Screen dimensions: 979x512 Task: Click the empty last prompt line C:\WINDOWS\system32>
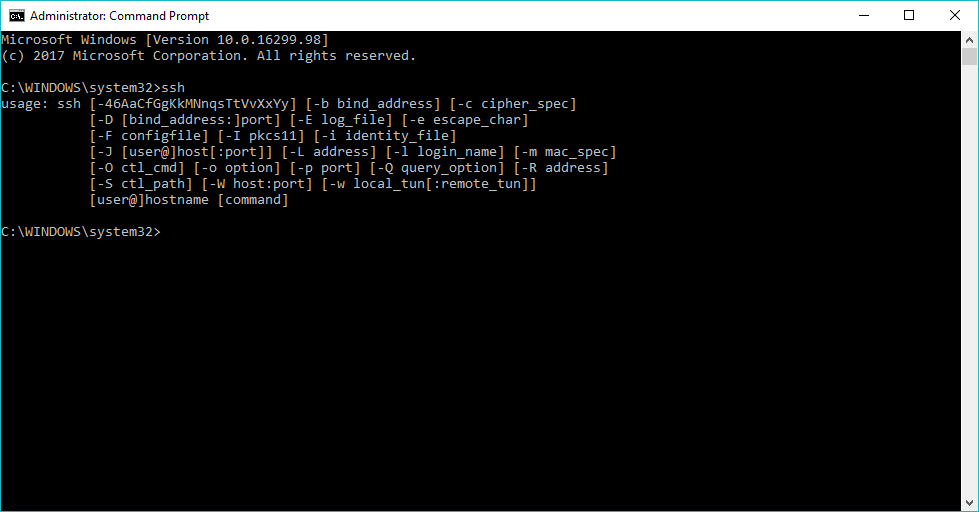81,232
